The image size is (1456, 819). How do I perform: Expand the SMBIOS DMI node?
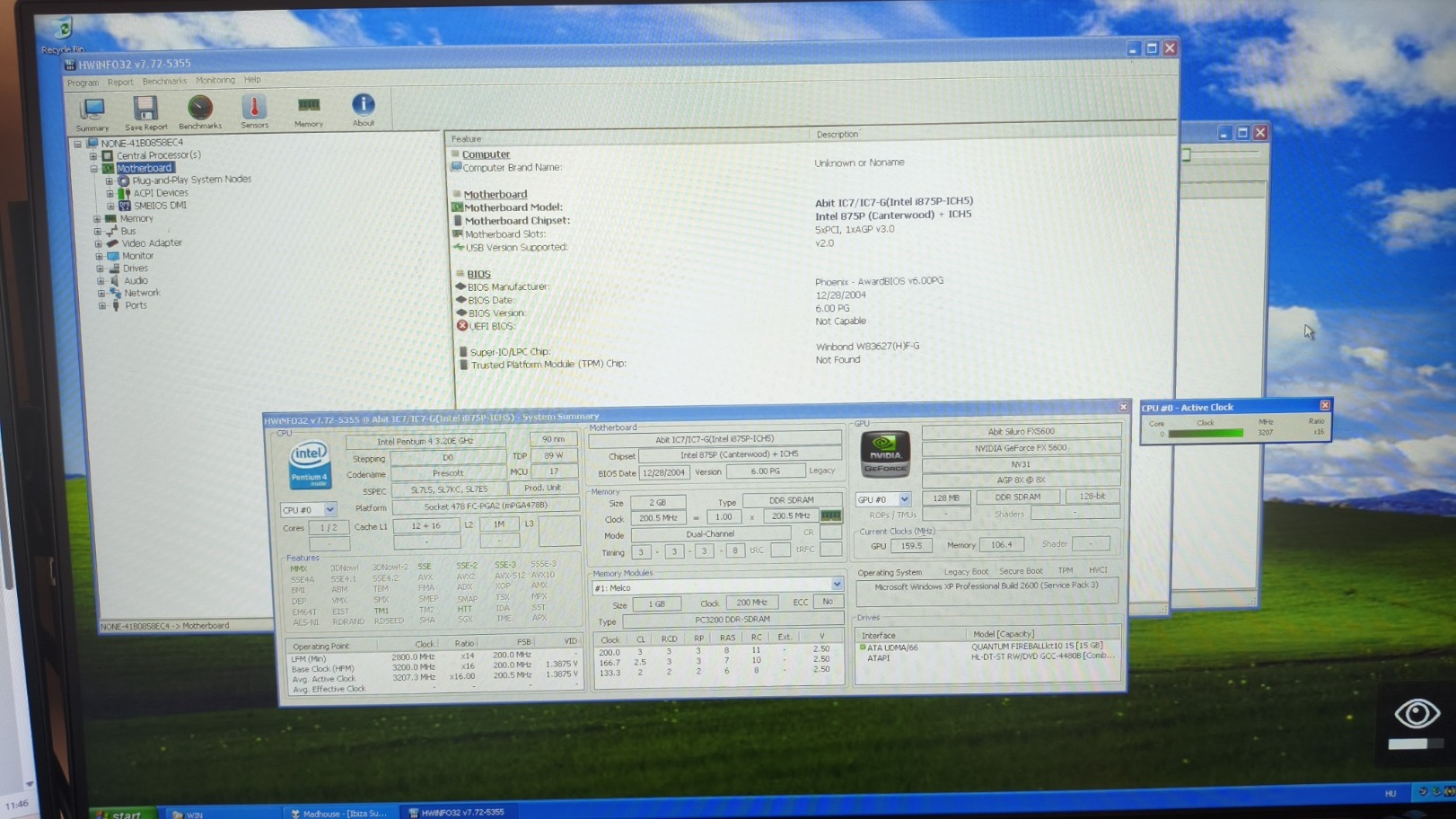[111, 207]
